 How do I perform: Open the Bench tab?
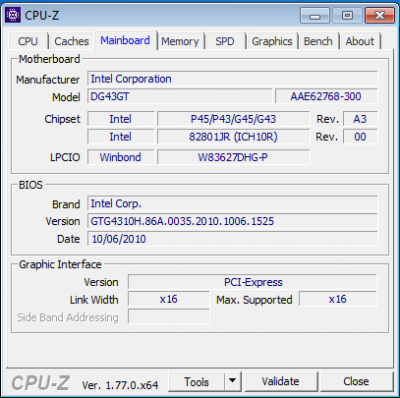(318, 41)
